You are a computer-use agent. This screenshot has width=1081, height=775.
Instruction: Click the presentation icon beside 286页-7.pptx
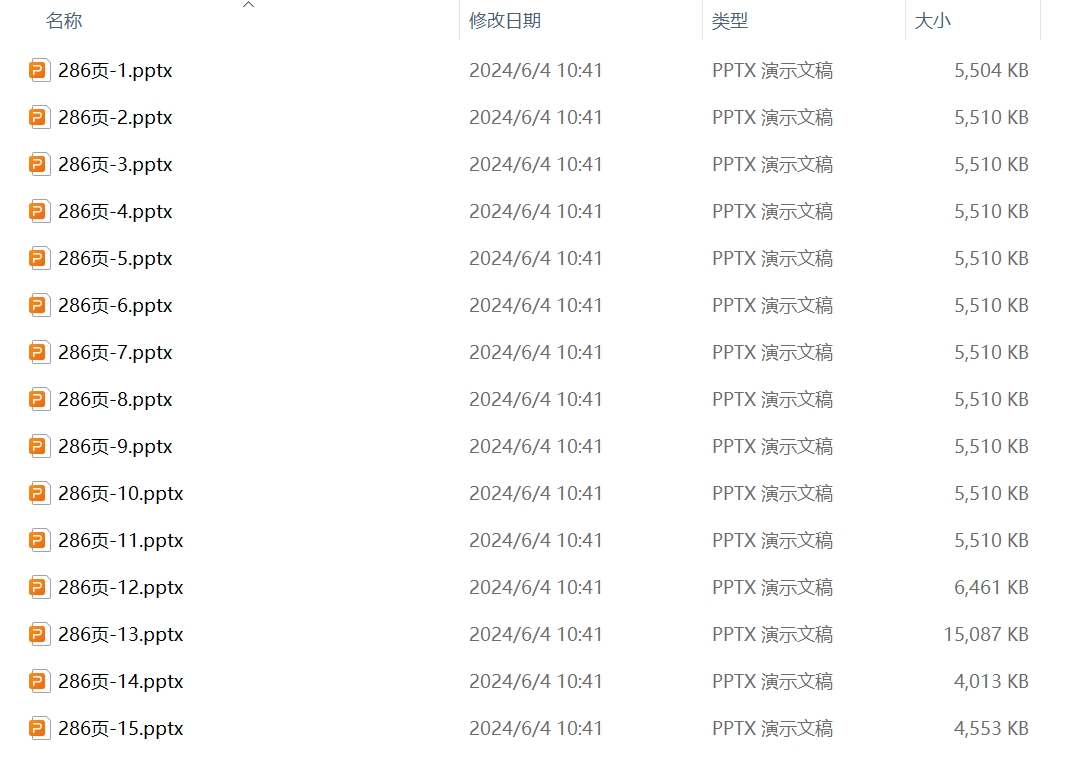tap(39, 352)
